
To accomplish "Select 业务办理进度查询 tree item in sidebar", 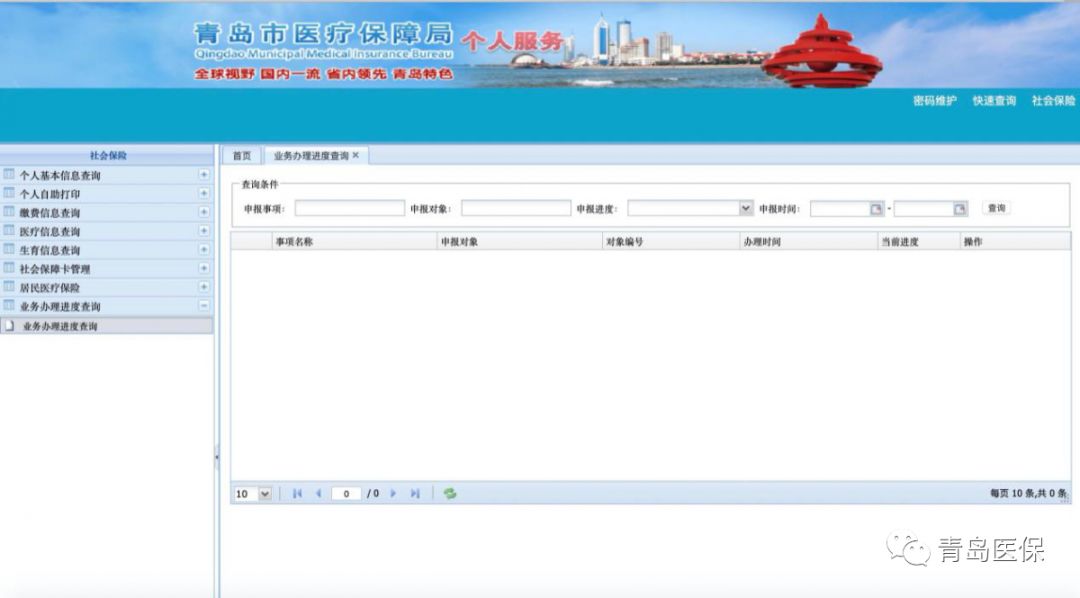I will pyautogui.click(x=60, y=326).
